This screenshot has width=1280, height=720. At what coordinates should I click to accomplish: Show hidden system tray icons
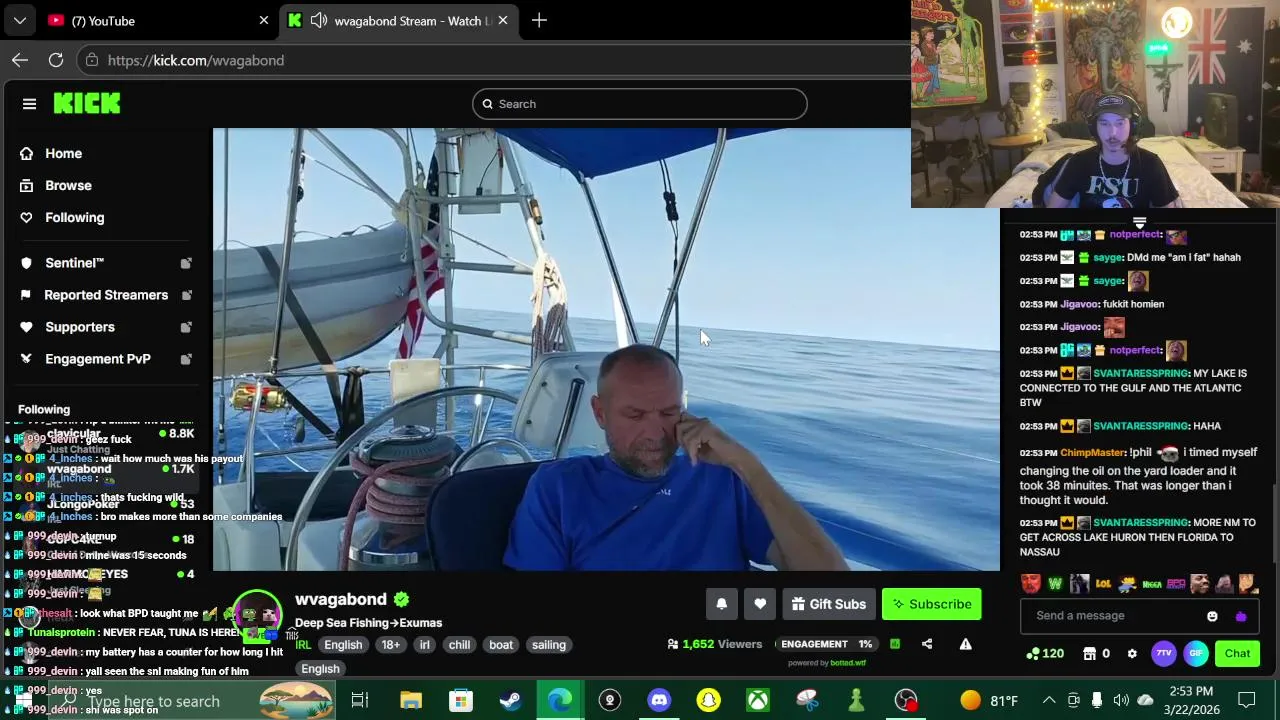(1048, 700)
